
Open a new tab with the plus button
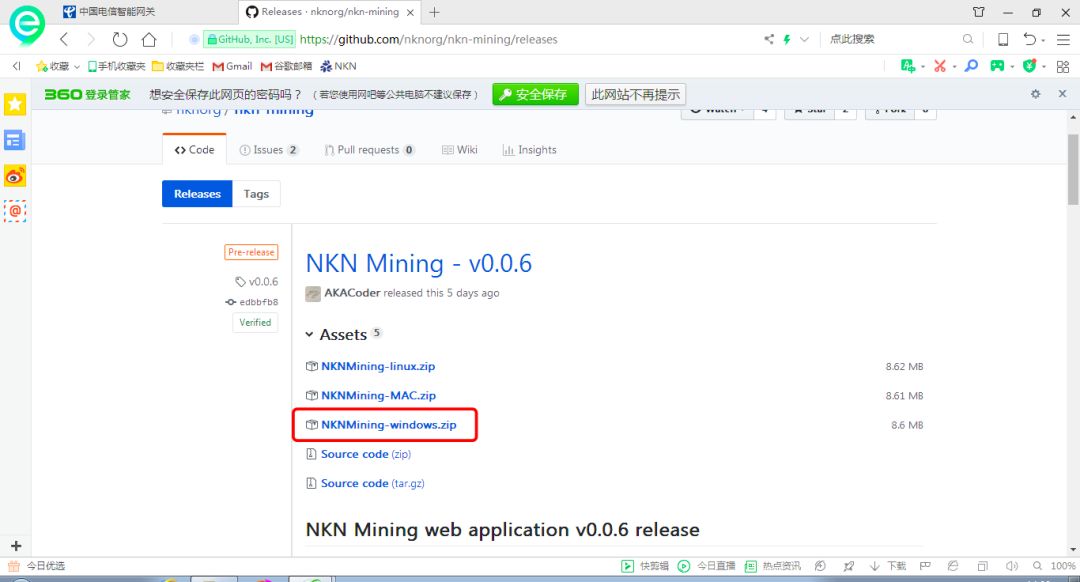[x=434, y=12]
